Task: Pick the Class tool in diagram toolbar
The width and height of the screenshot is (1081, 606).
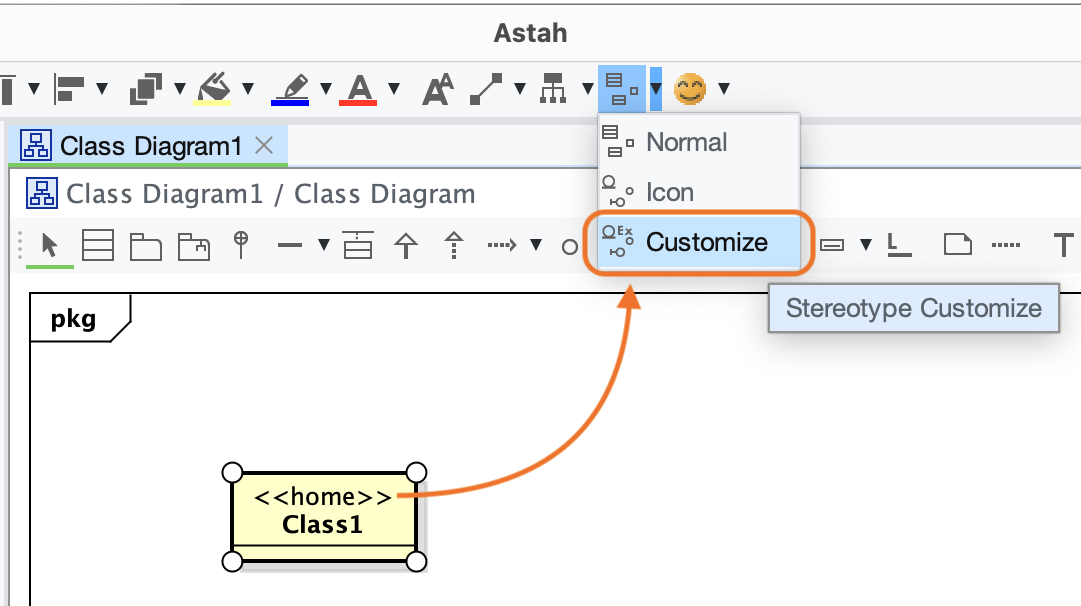Action: 97,245
